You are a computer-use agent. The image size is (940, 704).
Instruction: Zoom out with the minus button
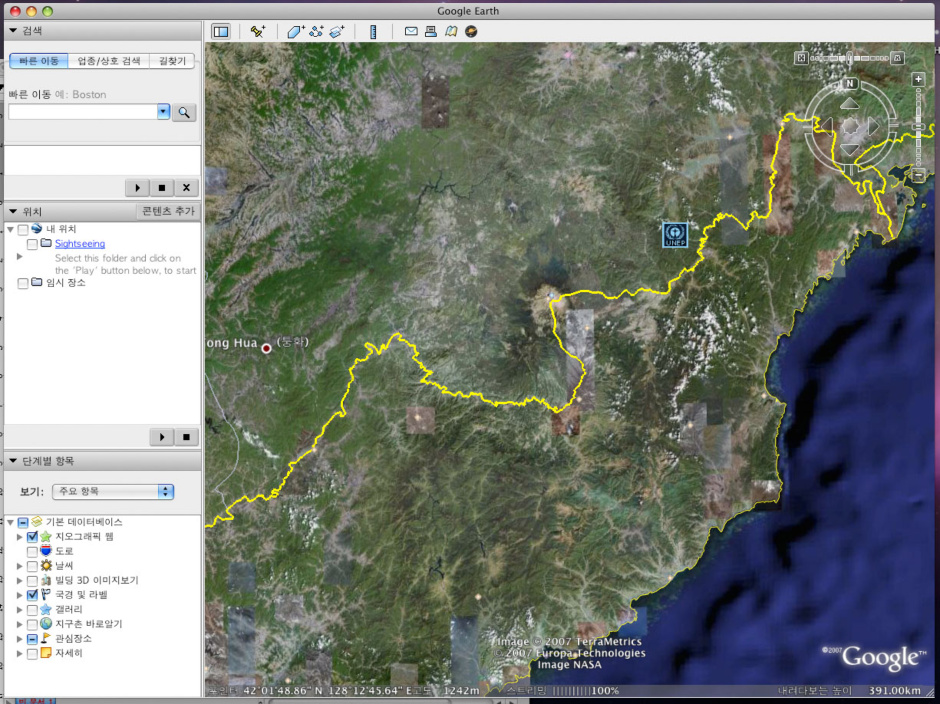918,175
